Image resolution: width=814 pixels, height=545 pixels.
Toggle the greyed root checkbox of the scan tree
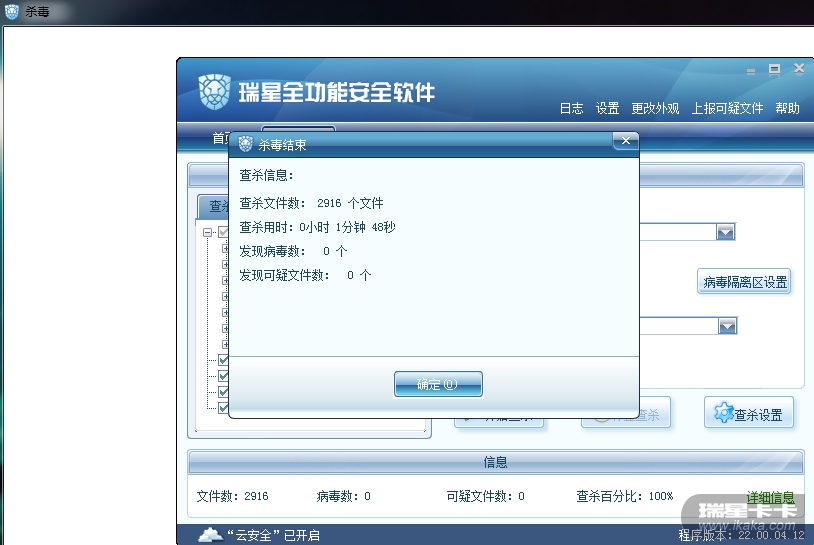[x=224, y=232]
